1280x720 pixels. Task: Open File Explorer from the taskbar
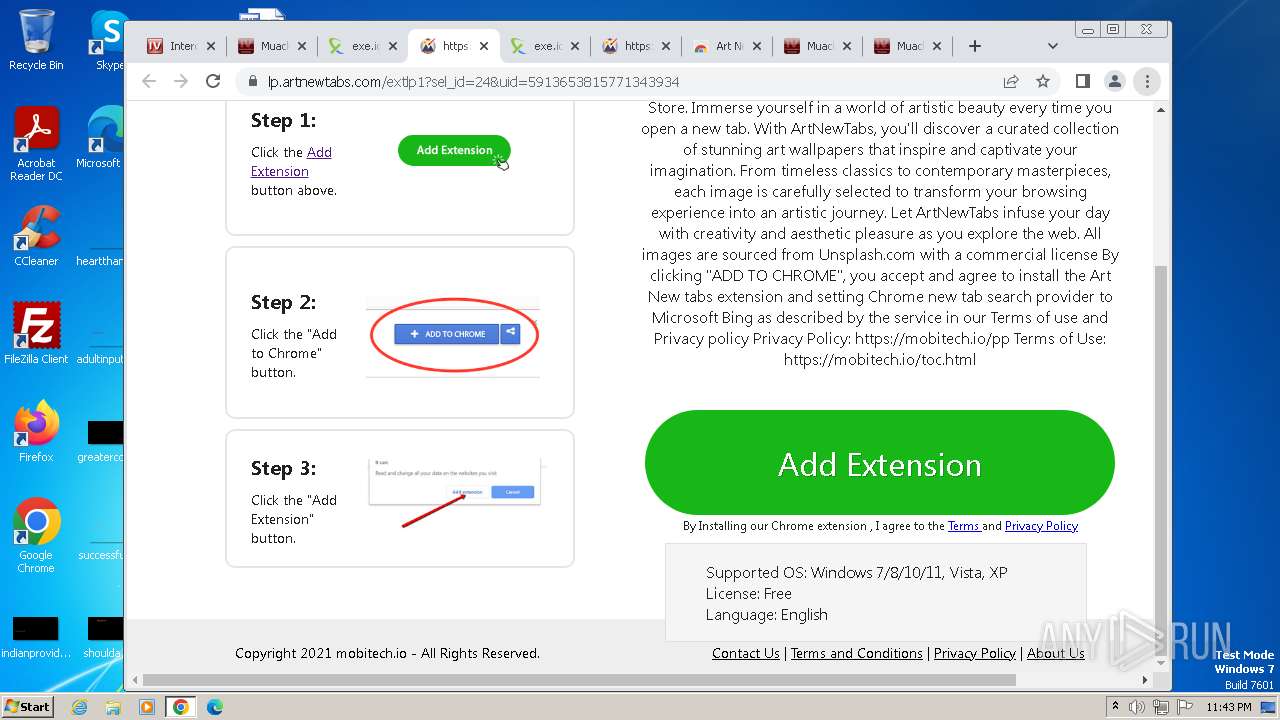[x=113, y=707]
